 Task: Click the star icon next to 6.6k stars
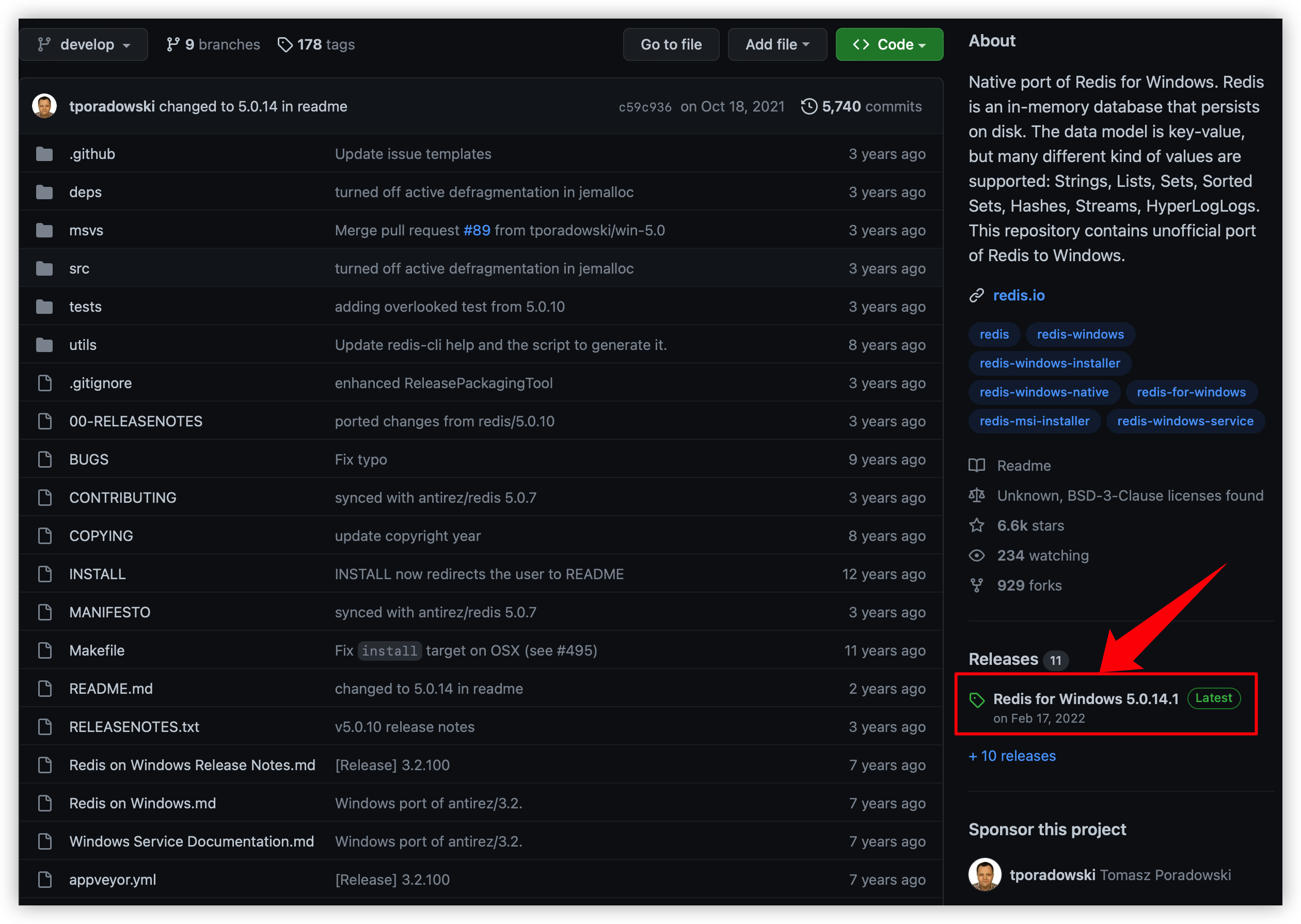[976, 525]
